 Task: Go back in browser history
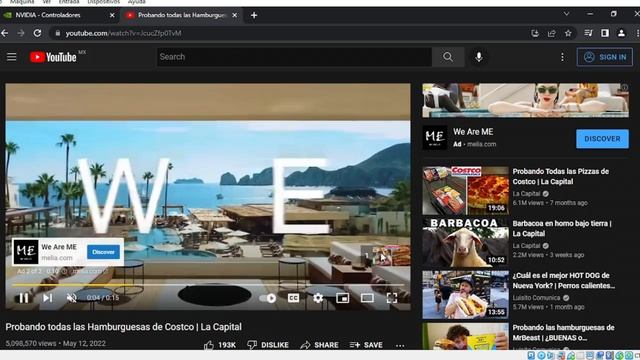4,33
